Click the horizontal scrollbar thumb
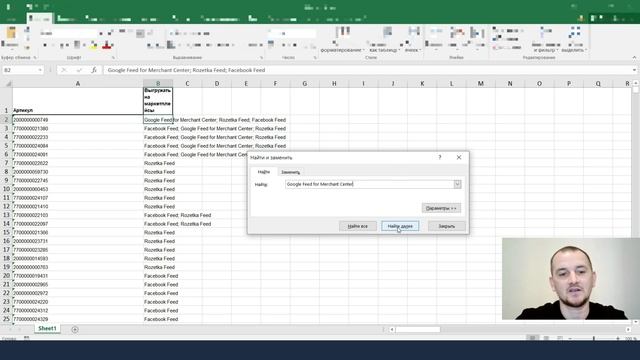This screenshot has width=640, height=360. [418, 329]
